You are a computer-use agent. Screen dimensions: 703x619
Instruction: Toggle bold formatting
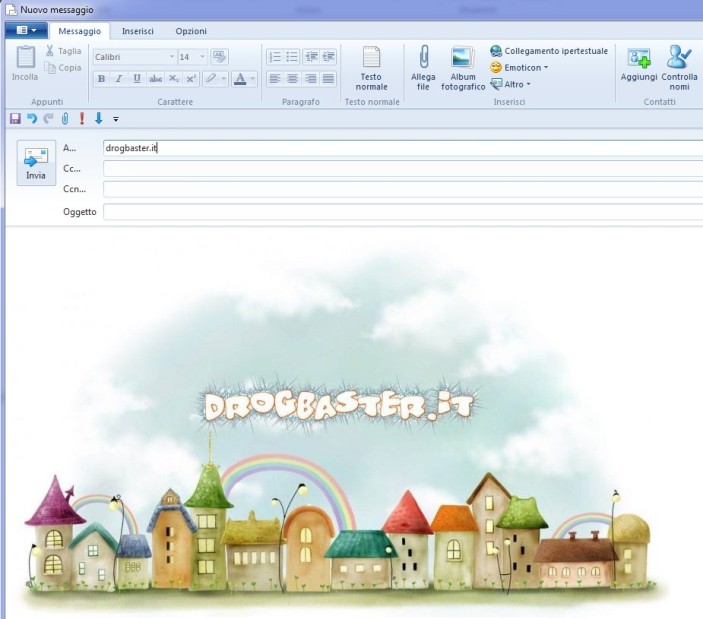(x=101, y=79)
